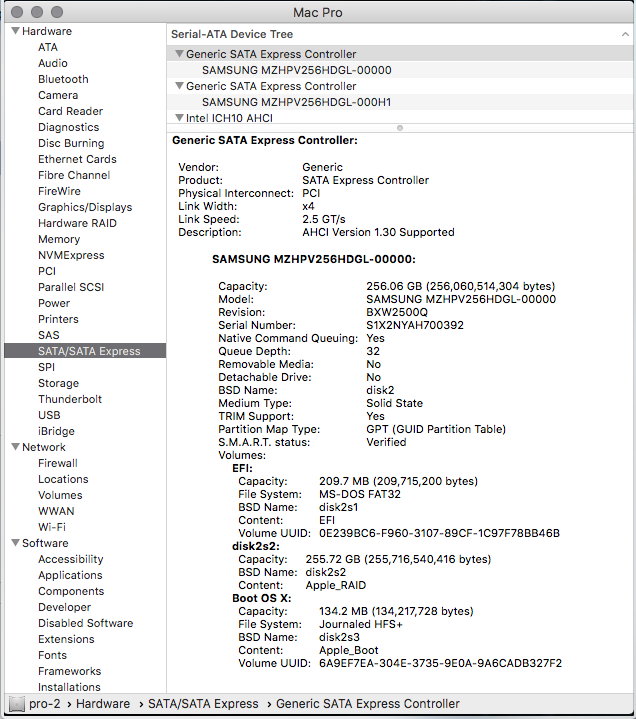Click serial number S1X2NYAH700392 value
This screenshot has width=636, height=719.
[415, 325]
